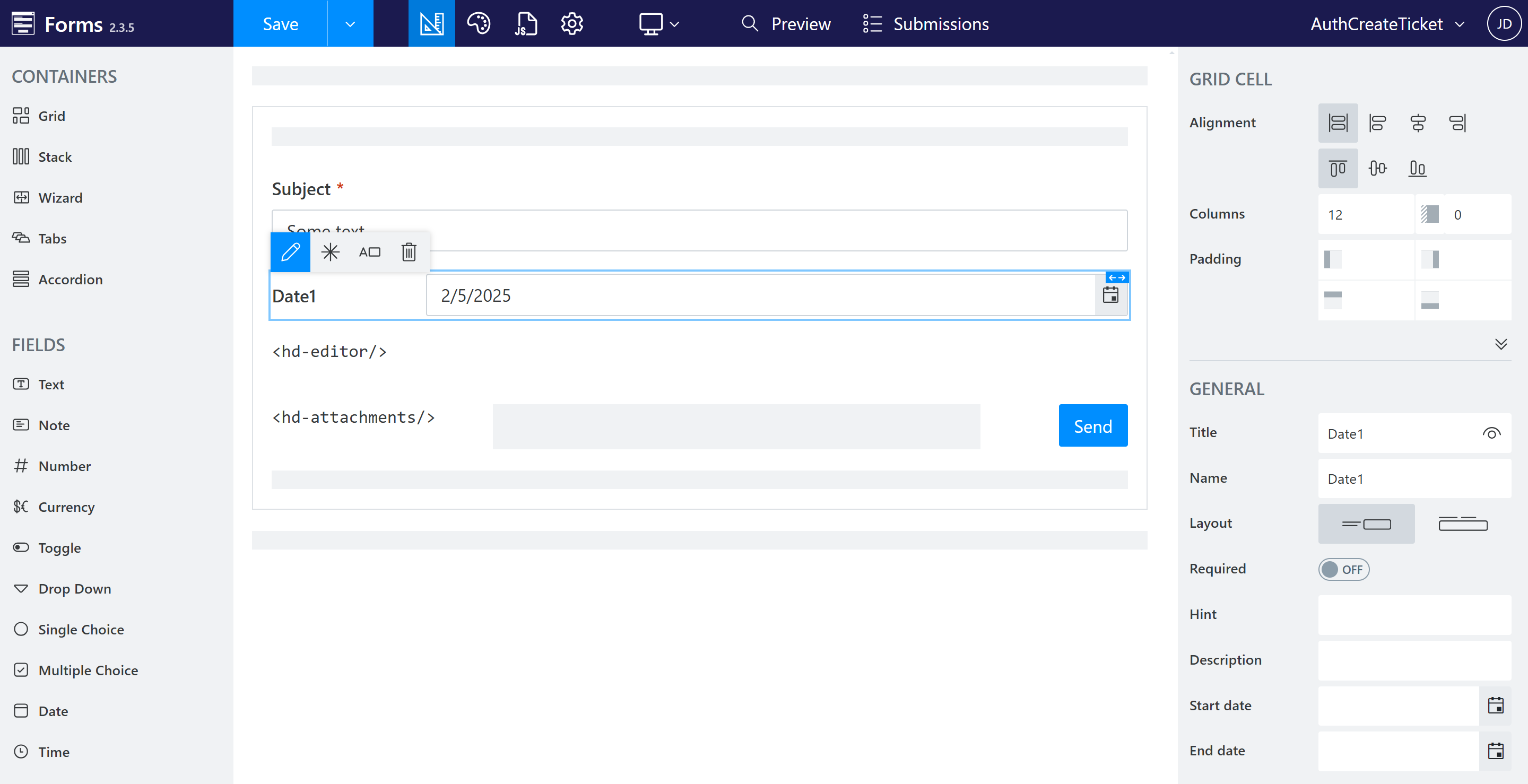Edit the Columns width value 12
The height and width of the screenshot is (784, 1528).
(x=1366, y=214)
